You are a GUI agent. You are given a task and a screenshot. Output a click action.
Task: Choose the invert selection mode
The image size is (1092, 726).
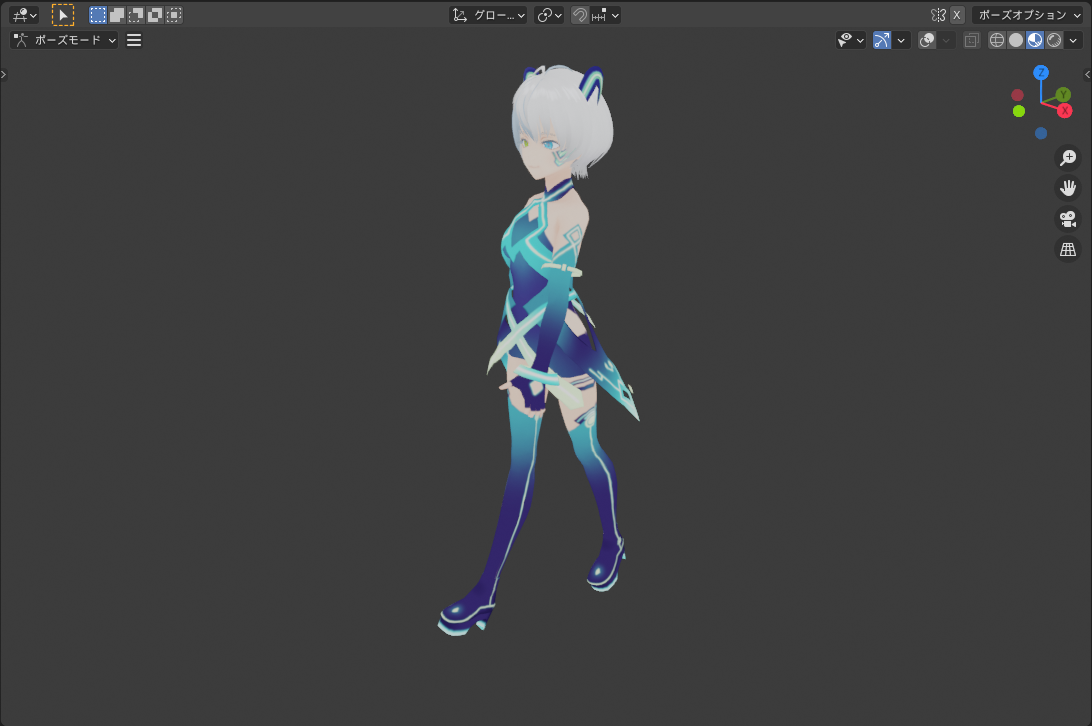tap(155, 15)
